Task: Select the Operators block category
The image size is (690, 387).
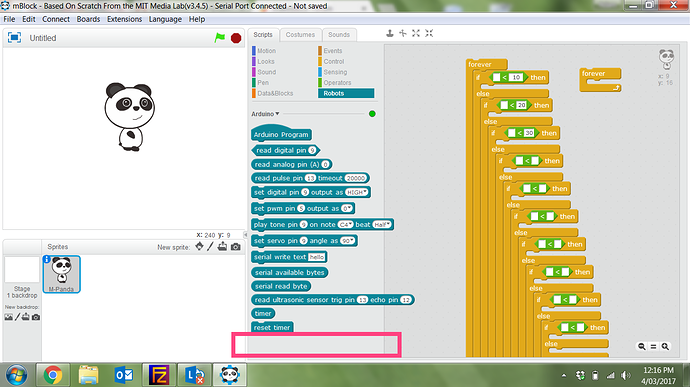Action: 337,83
